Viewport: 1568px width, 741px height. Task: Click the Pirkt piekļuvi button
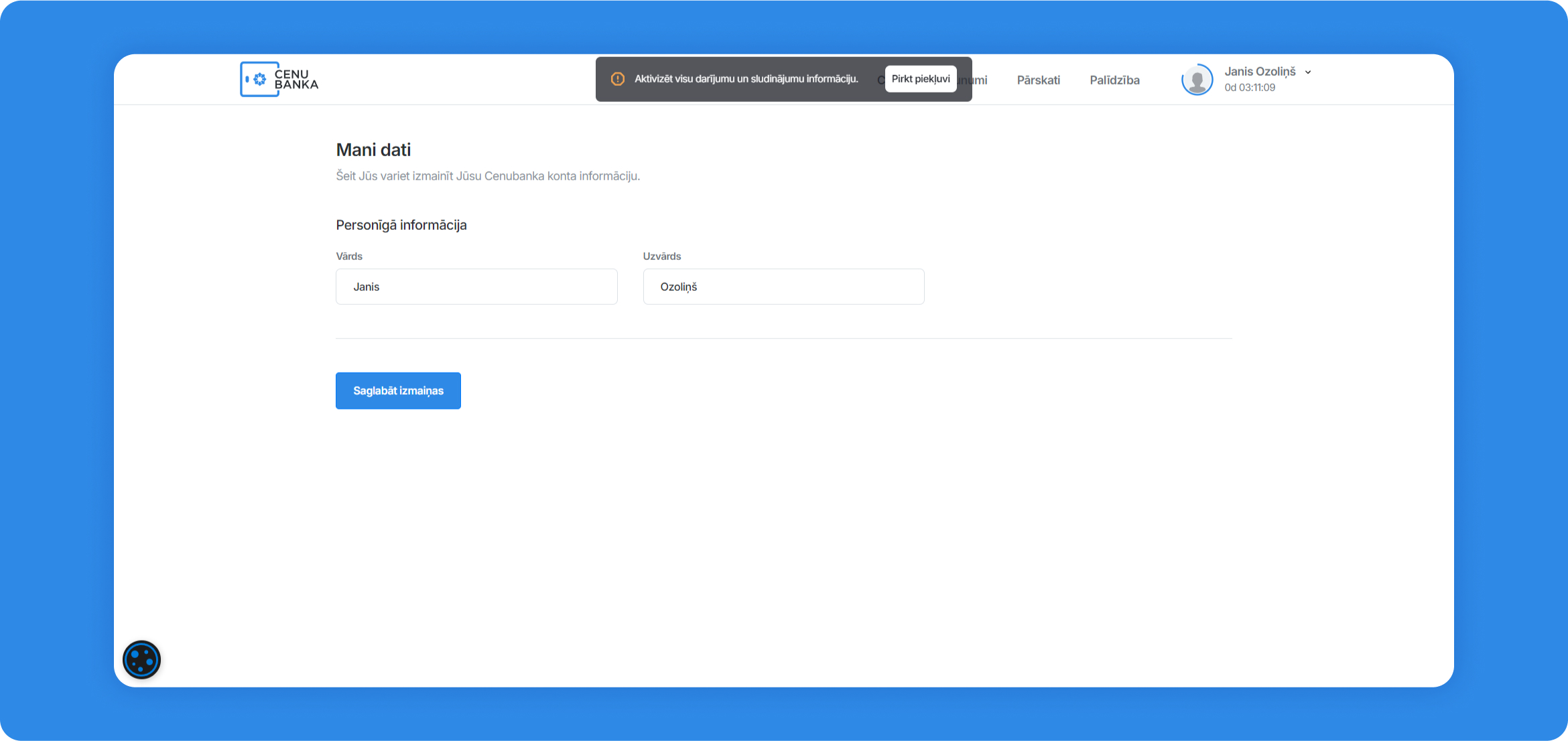[x=921, y=79]
